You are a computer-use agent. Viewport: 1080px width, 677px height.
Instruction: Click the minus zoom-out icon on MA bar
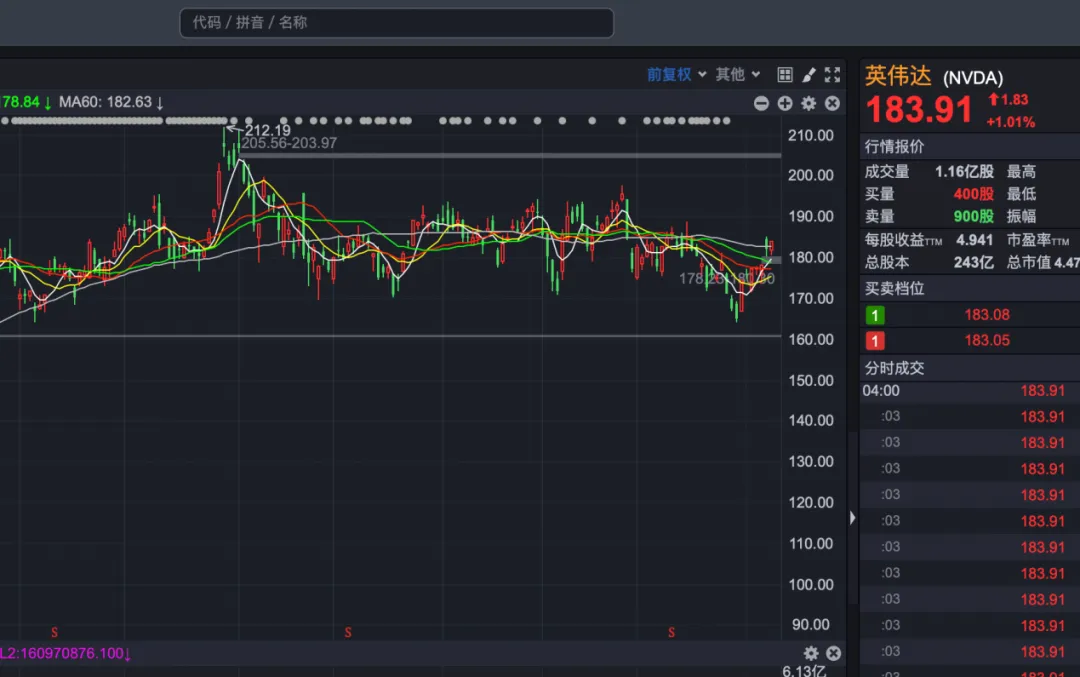pyautogui.click(x=761, y=103)
